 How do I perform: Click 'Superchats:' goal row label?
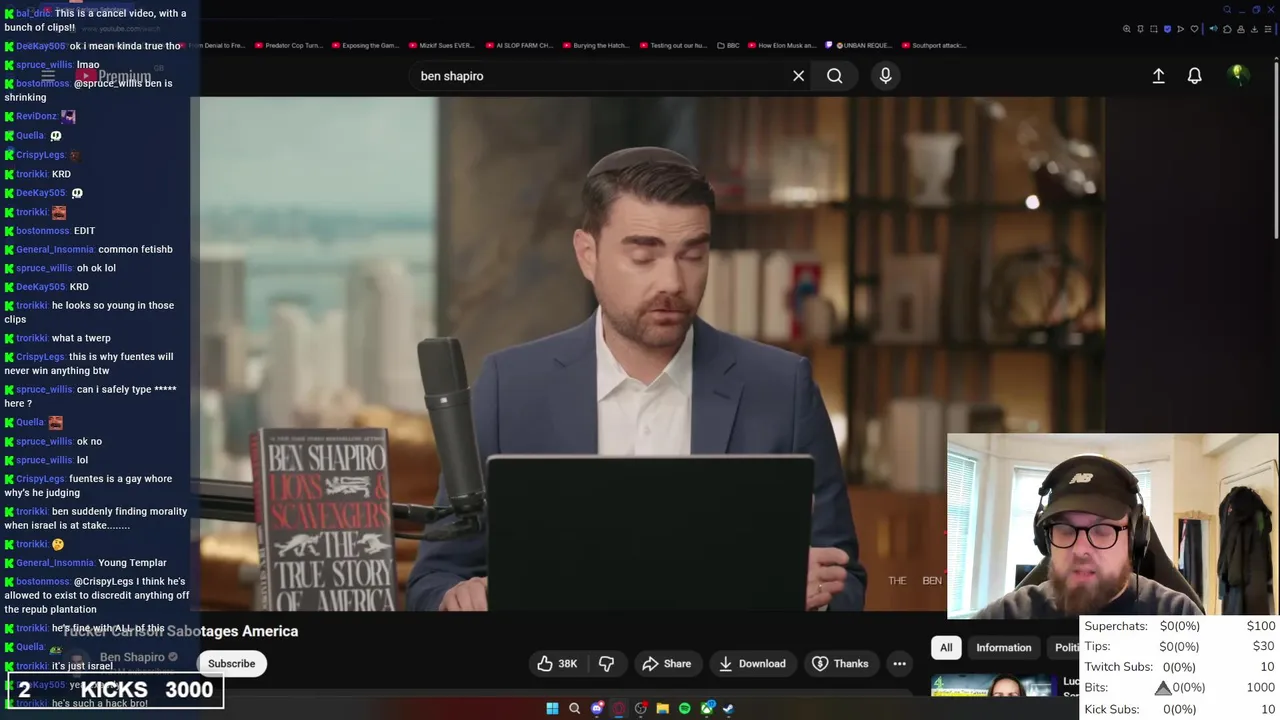tap(1116, 626)
